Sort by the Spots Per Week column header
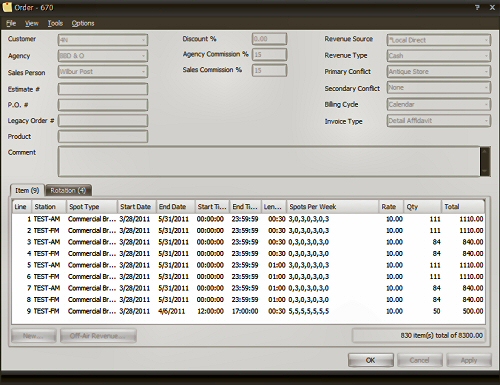Screen dimensions: 500x385 click(x=332, y=207)
